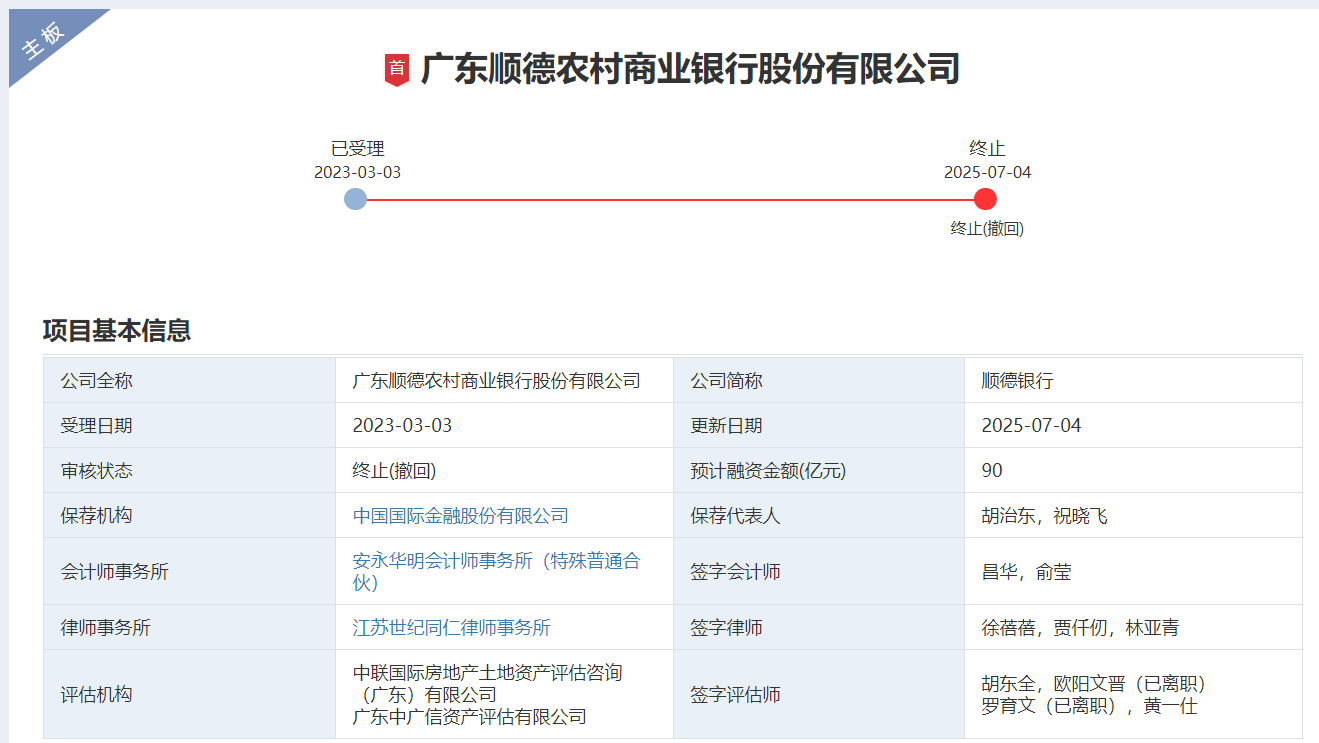Click the 保荐机构 label cell
Screen dimensions: 1319x743
click(190, 515)
